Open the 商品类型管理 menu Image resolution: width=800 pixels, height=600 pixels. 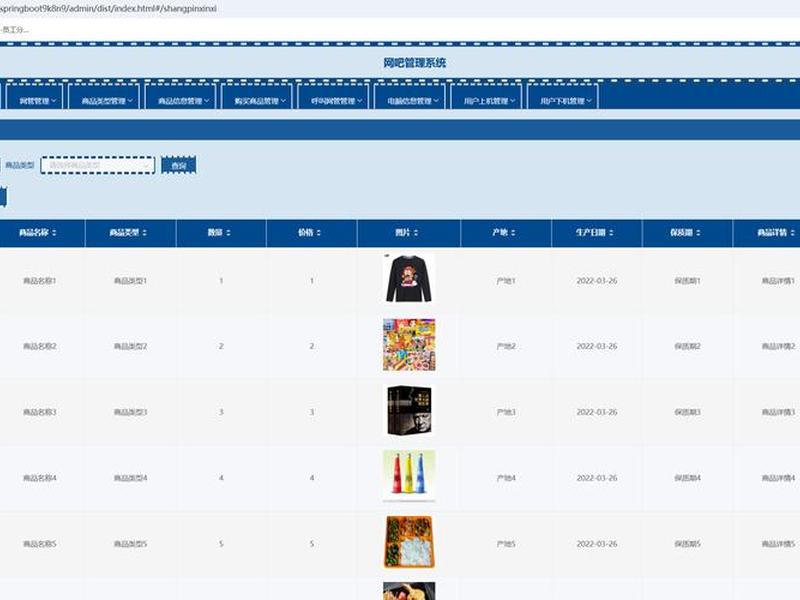pos(104,97)
